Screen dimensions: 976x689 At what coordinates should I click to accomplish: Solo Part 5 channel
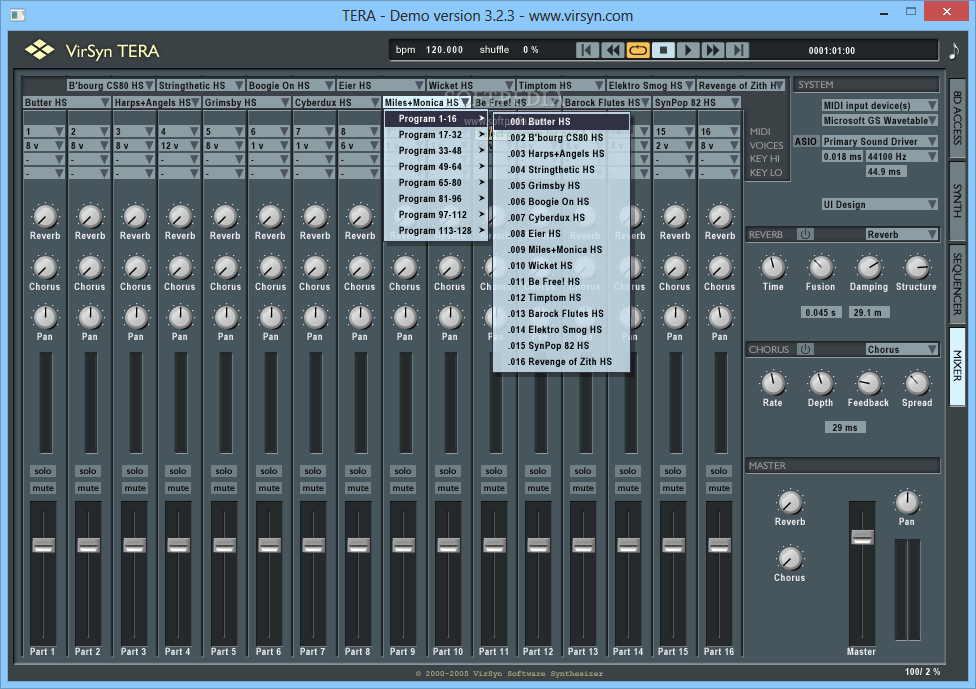224,471
